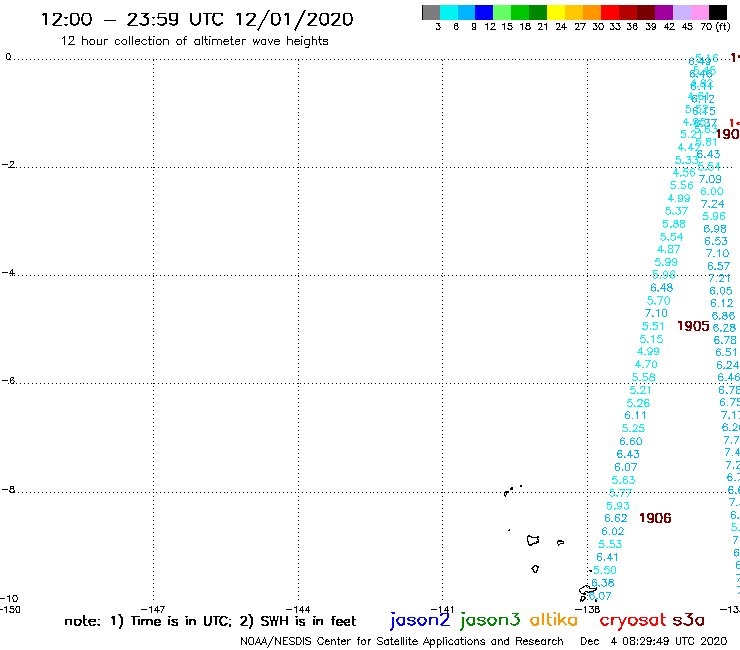Click the green 'jason3' satellite label
This screenshot has height=650, width=740.
click(x=490, y=620)
